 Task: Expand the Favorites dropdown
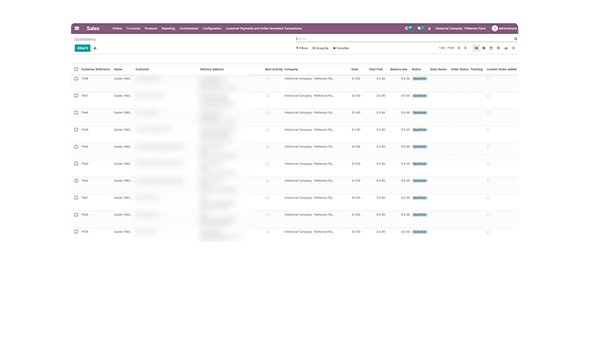341,48
